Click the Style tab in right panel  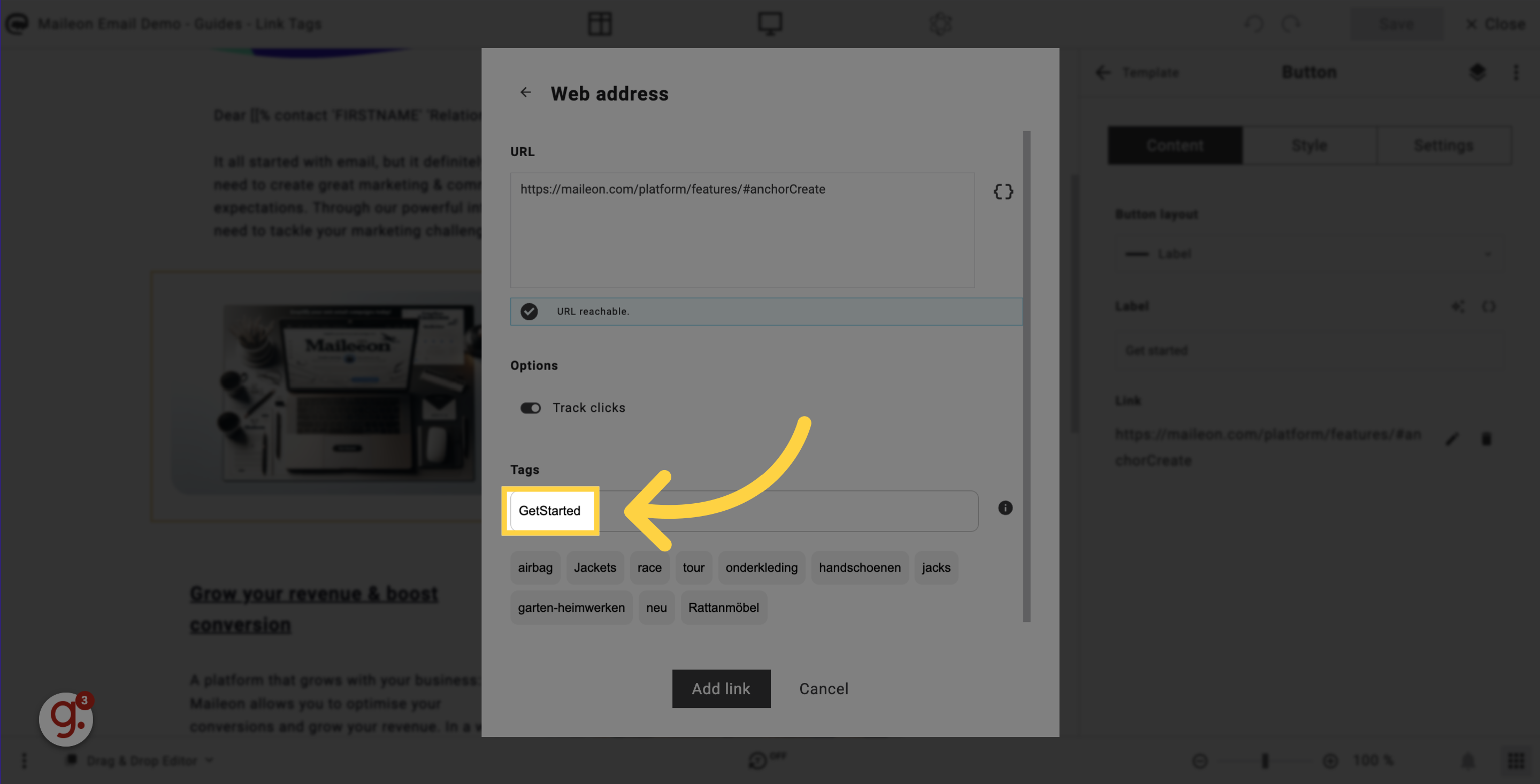pyautogui.click(x=1310, y=144)
